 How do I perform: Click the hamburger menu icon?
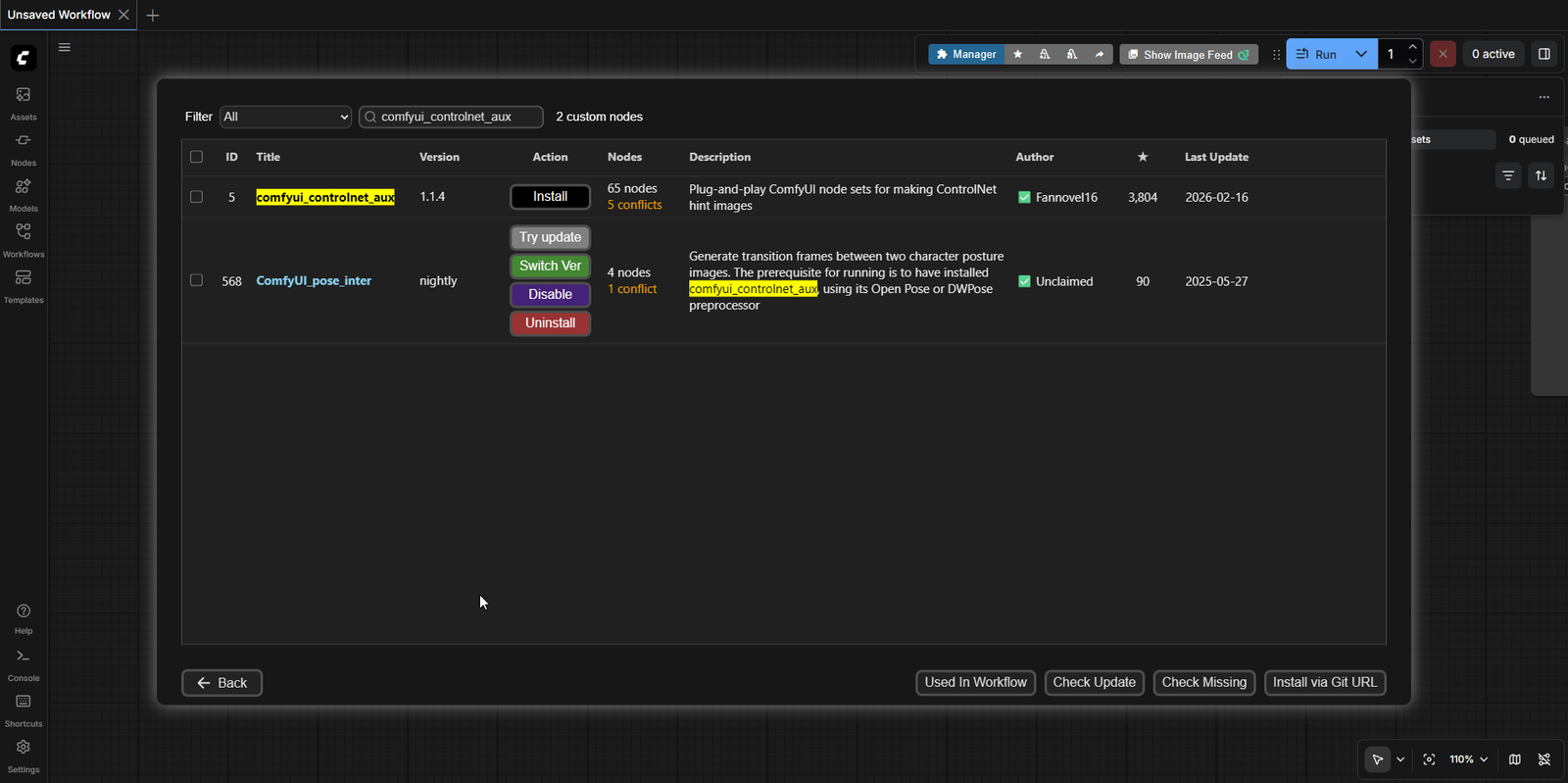(x=65, y=47)
